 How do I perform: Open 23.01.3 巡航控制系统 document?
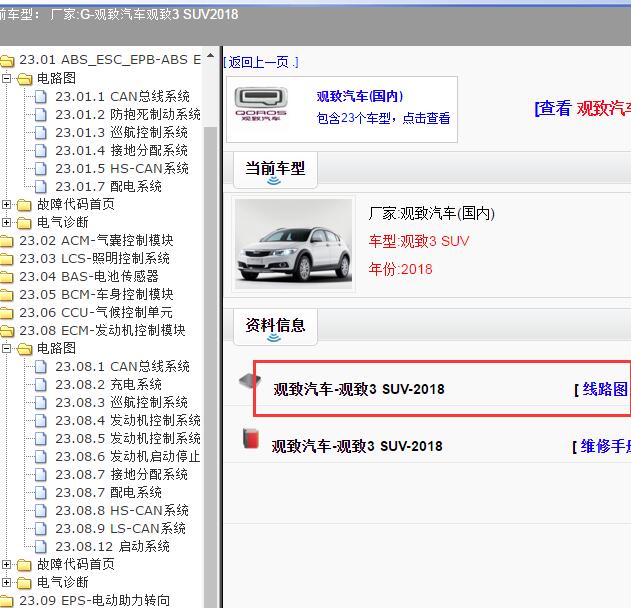click(122, 132)
